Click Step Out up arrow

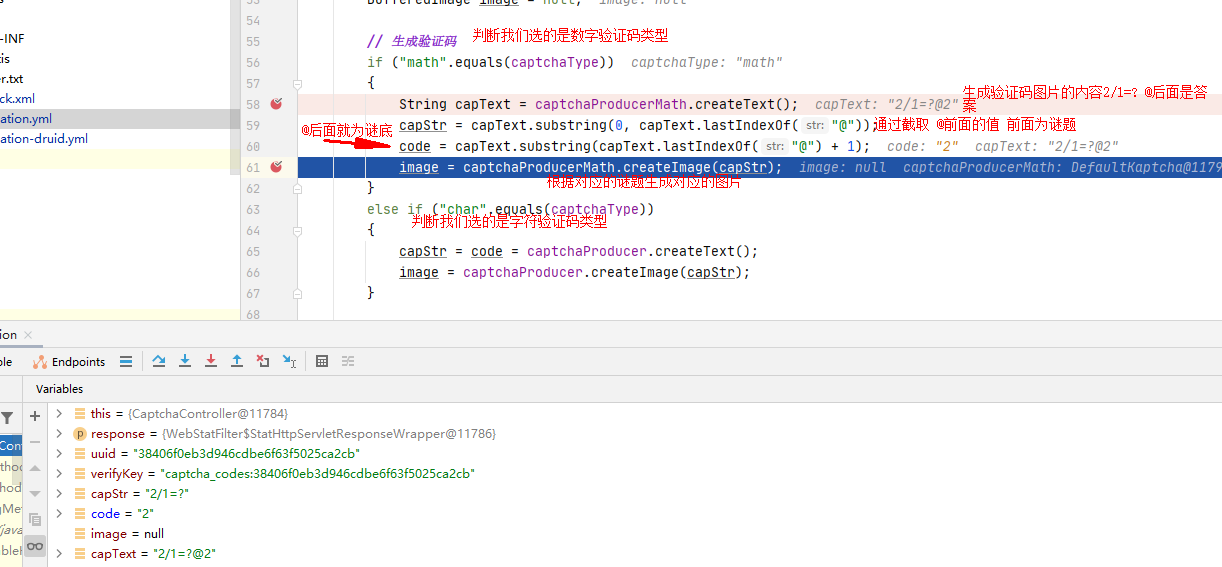(237, 361)
